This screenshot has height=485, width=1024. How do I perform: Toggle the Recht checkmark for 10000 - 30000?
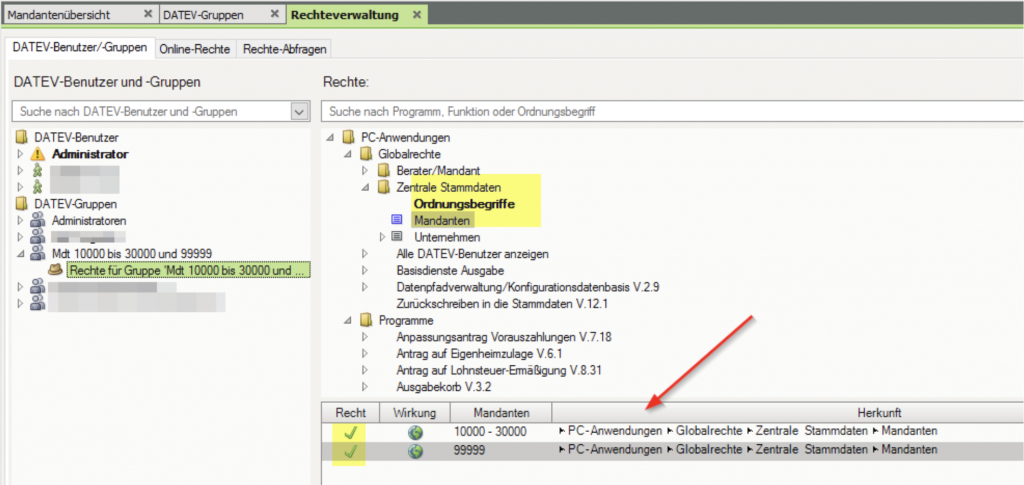pos(349,432)
